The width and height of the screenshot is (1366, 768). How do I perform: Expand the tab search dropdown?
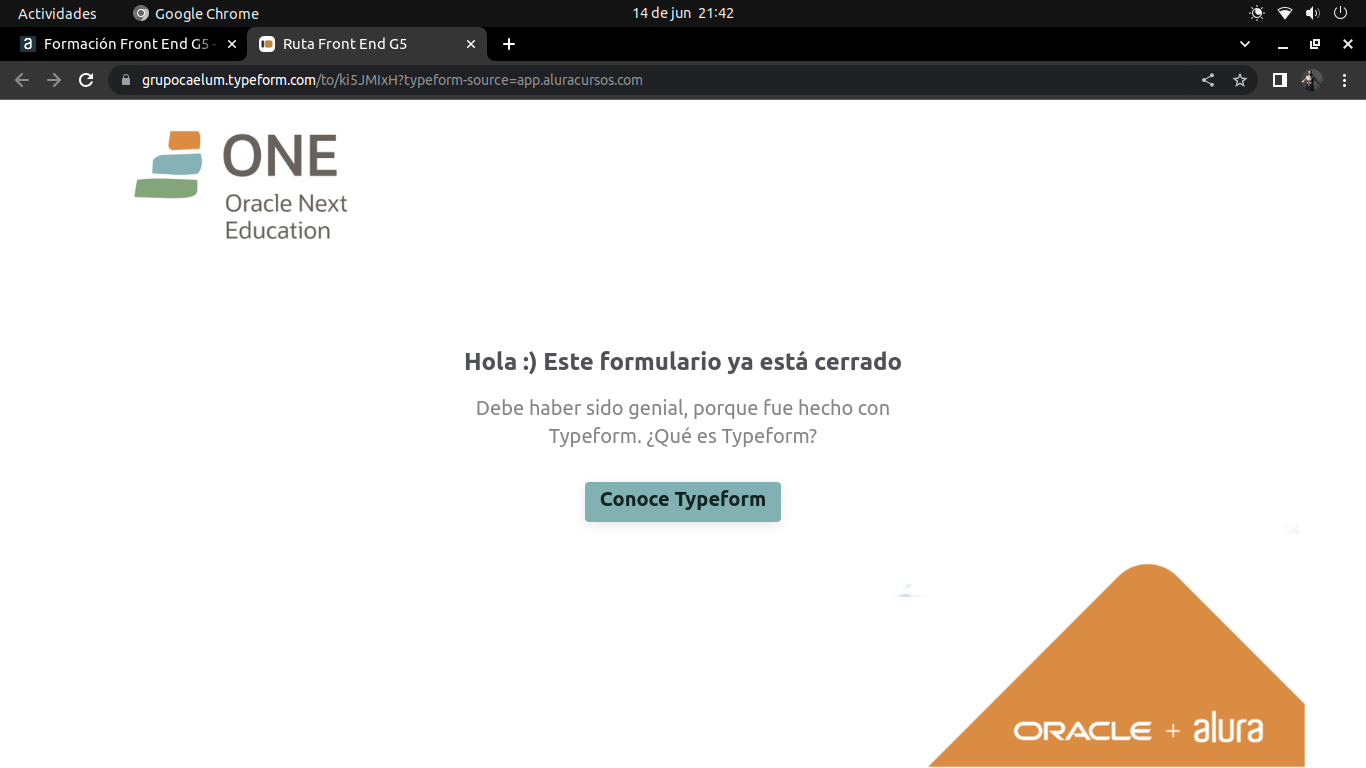[1245, 44]
